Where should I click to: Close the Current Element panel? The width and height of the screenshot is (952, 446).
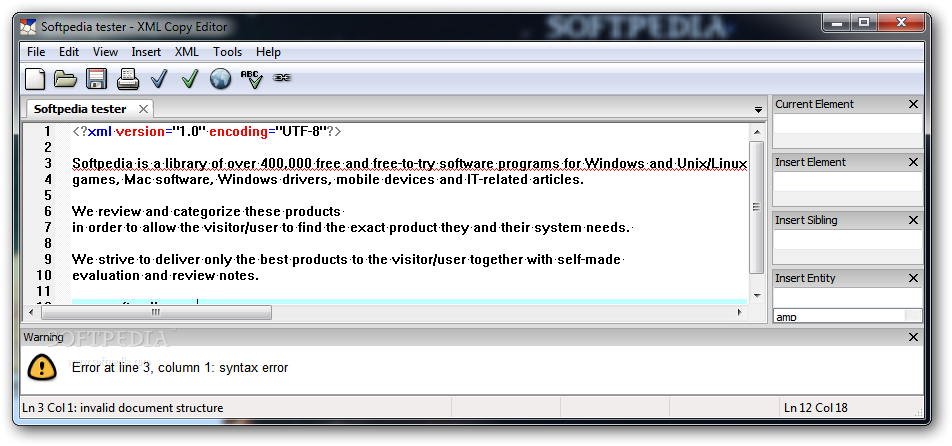click(913, 104)
